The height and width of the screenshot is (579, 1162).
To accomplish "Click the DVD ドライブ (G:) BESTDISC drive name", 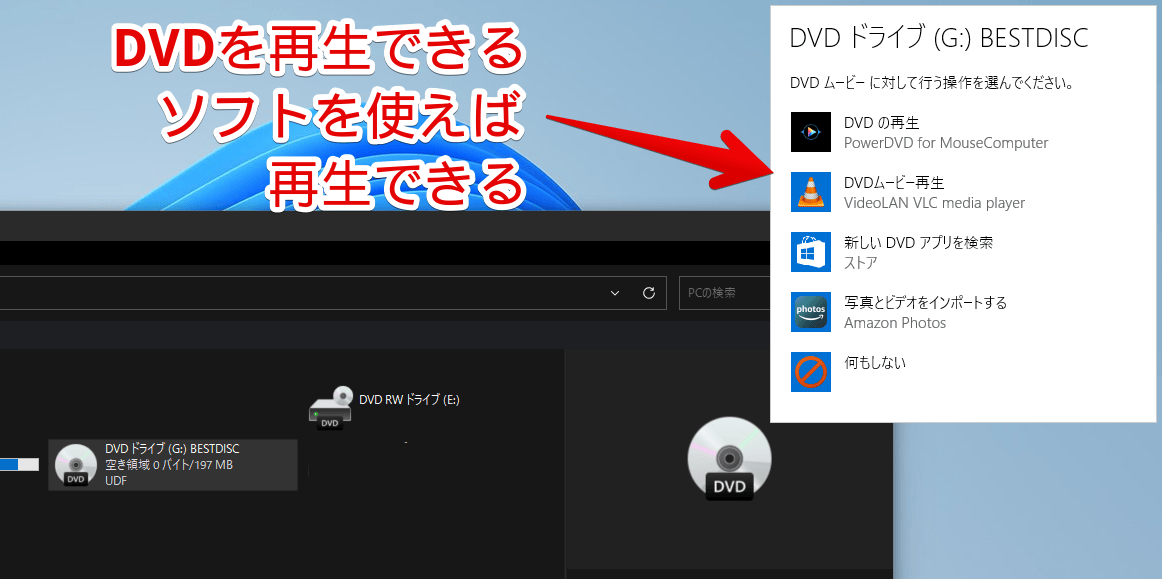I will pyautogui.click(x=172, y=449).
